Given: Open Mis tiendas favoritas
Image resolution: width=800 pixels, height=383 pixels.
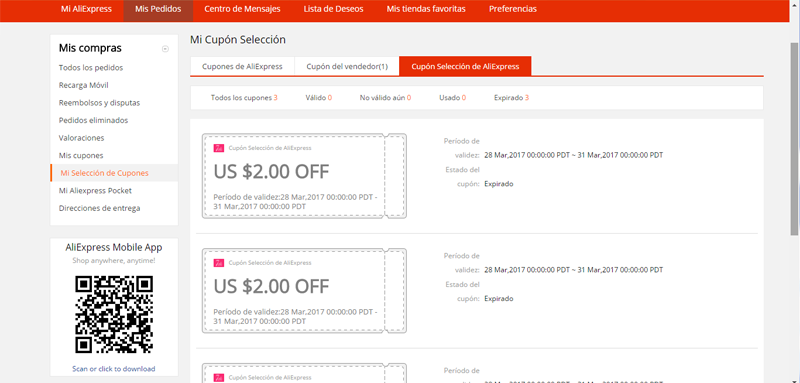Looking at the screenshot, I should (x=426, y=9).
